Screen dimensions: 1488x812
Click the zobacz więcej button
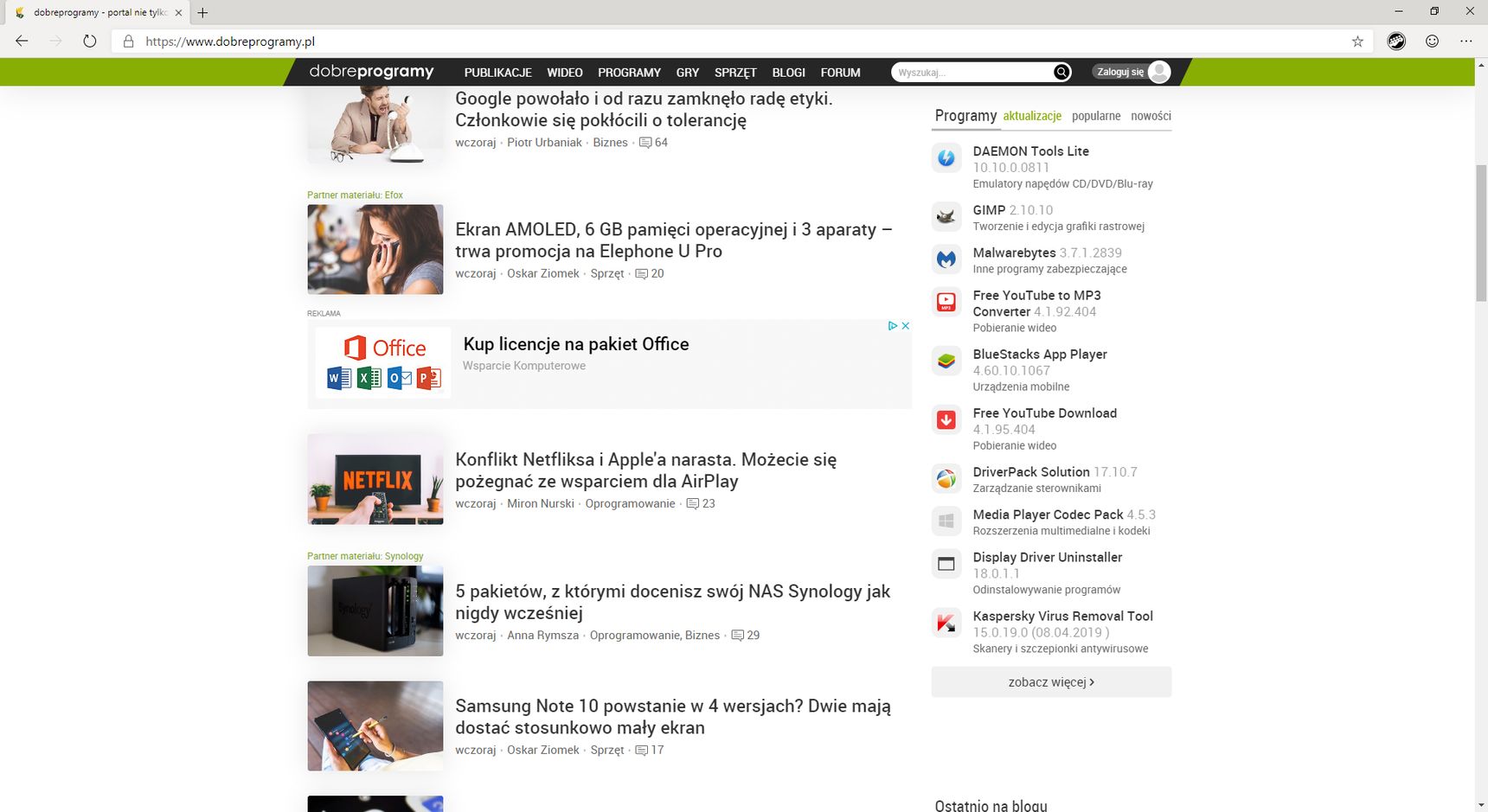[1051, 681]
